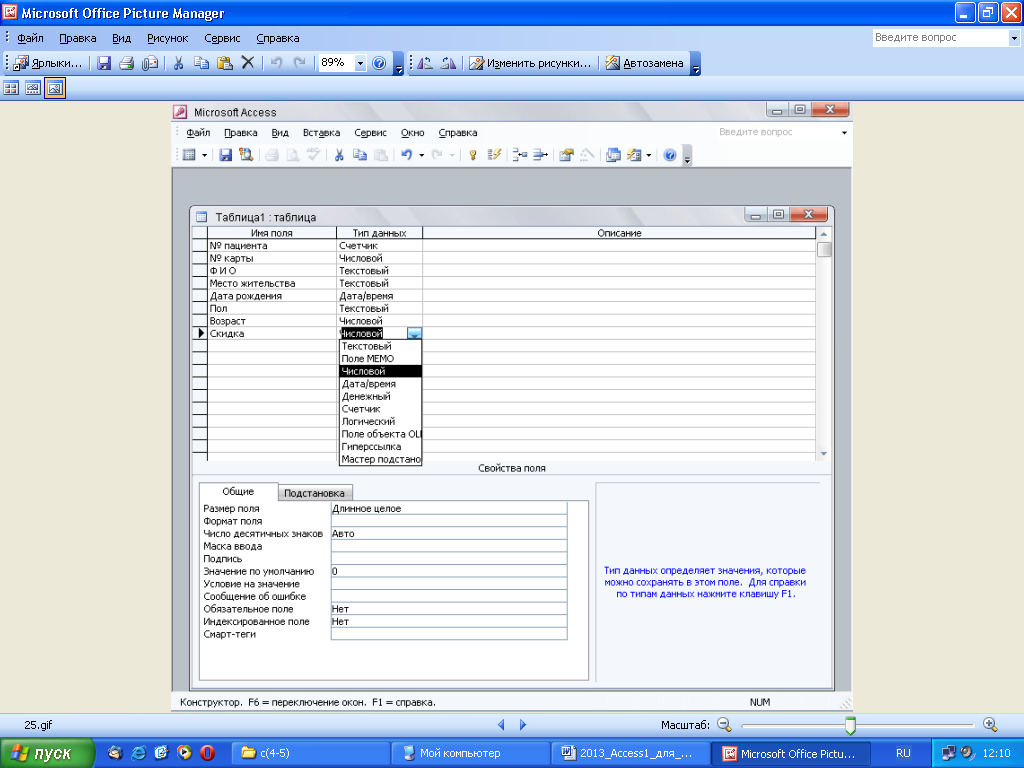Expand the 'Введите вопрос' help box dropdown
Viewport: 1024px width, 768px height.
pos(1014,38)
